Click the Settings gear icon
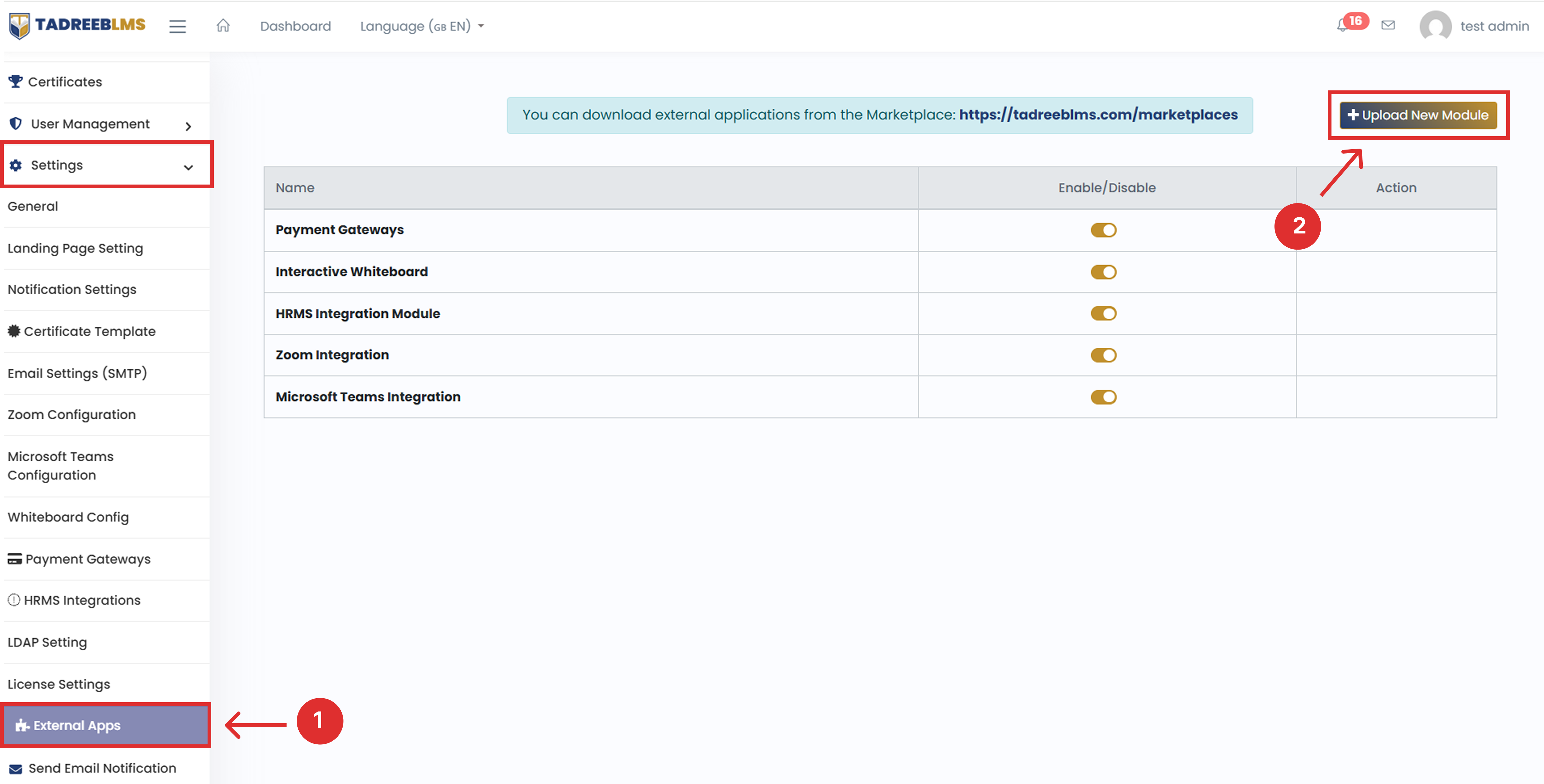This screenshot has height=784, width=1544. coord(16,165)
